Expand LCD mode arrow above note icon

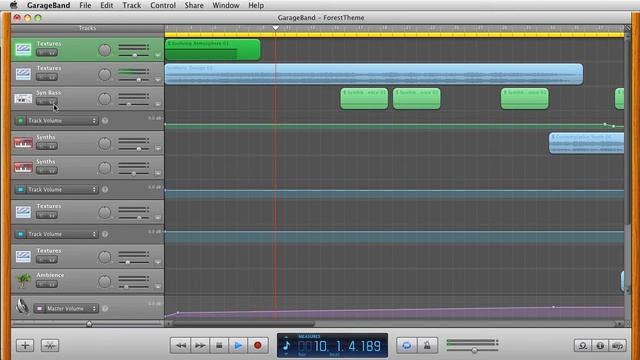287,338
